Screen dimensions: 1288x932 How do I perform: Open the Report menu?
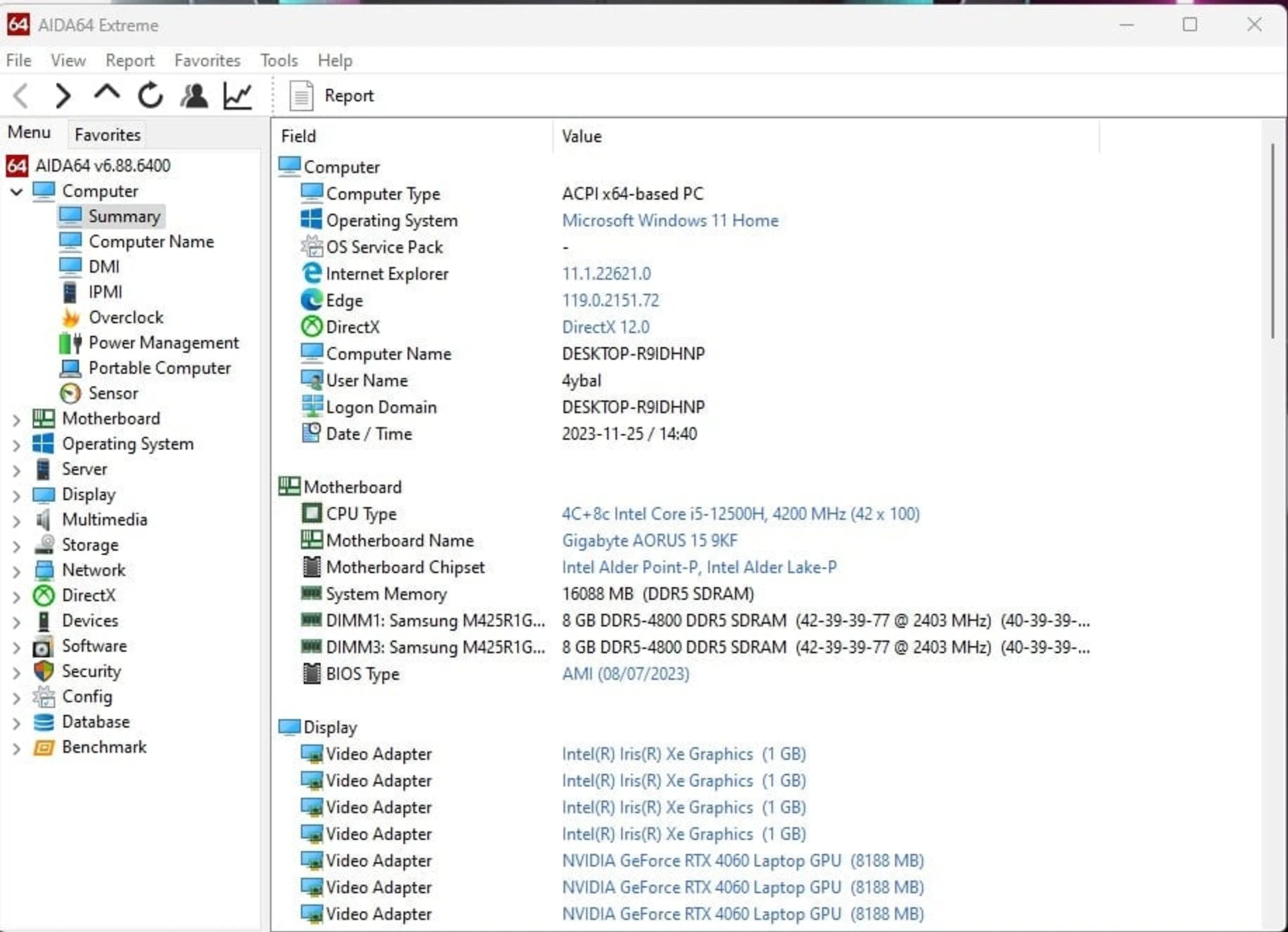130,60
